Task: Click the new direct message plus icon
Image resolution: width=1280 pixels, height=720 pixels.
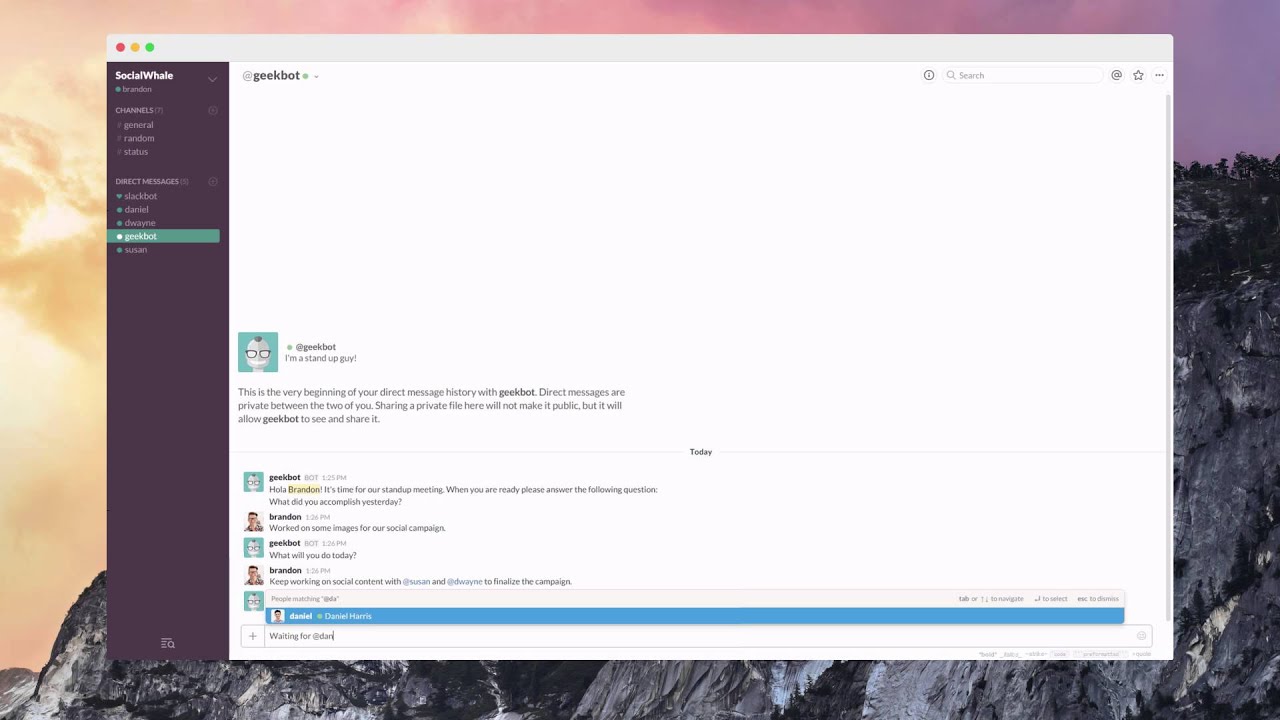Action: (x=212, y=181)
